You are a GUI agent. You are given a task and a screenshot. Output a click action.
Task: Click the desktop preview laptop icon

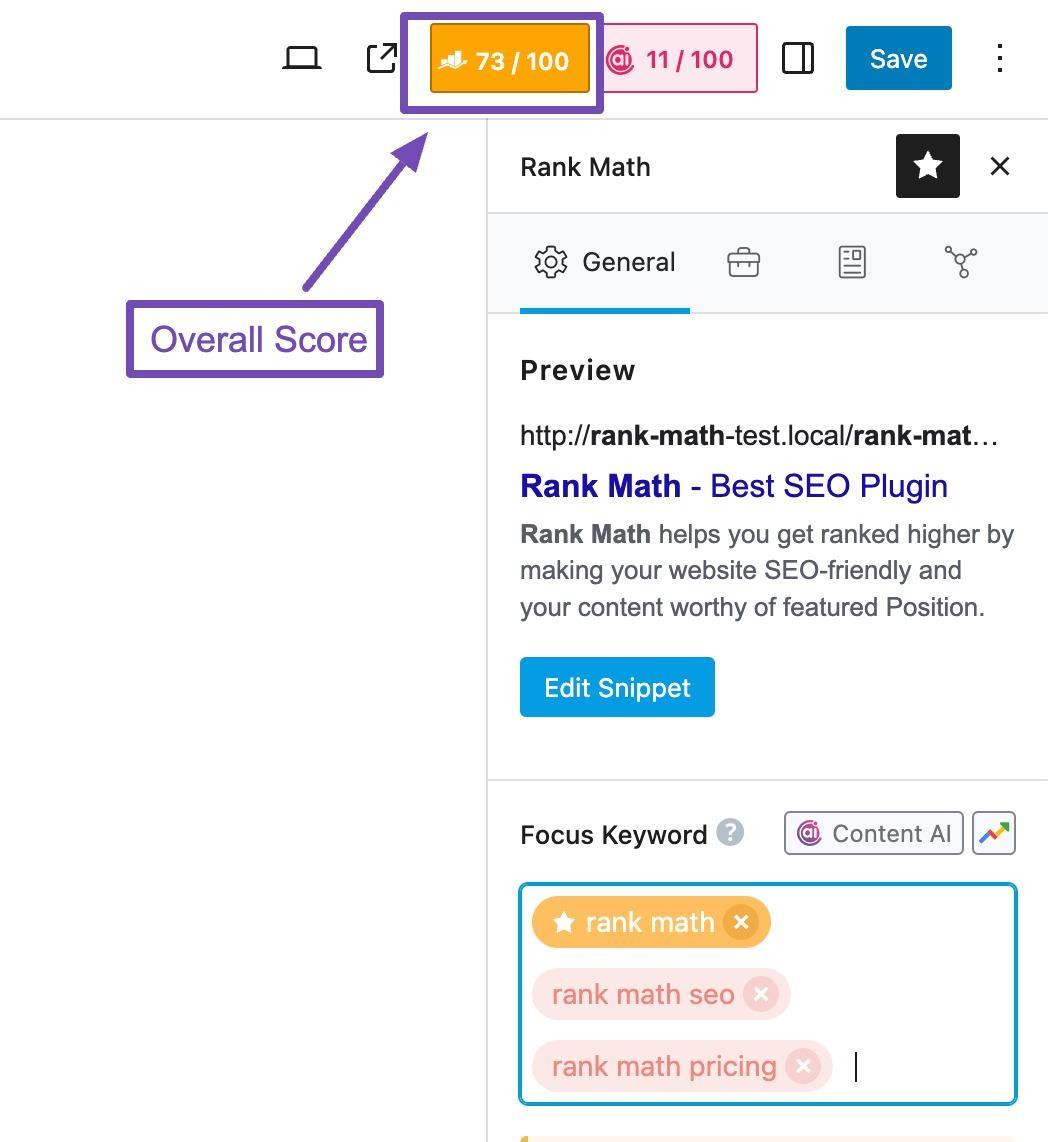click(x=301, y=58)
